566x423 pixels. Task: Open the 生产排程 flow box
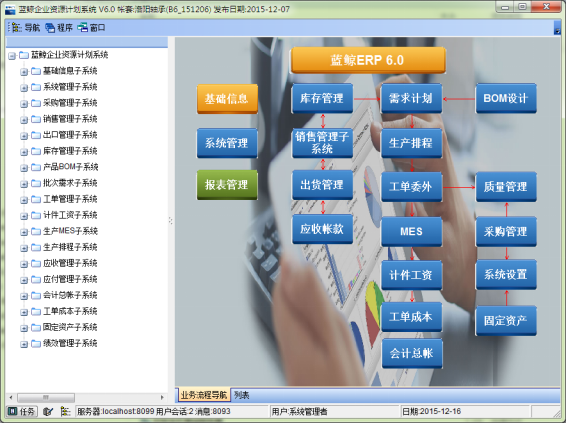[x=411, y=143]
